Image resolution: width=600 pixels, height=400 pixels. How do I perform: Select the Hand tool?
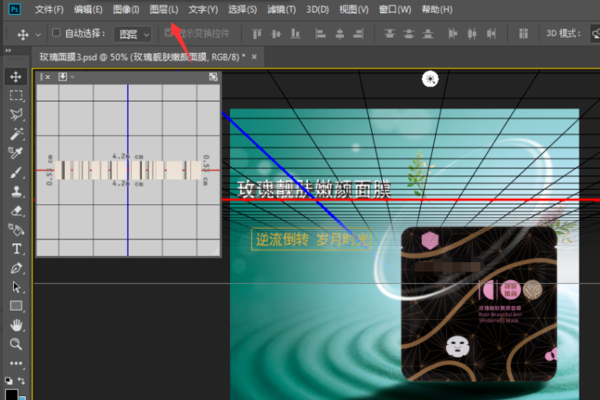click(16, 325)
